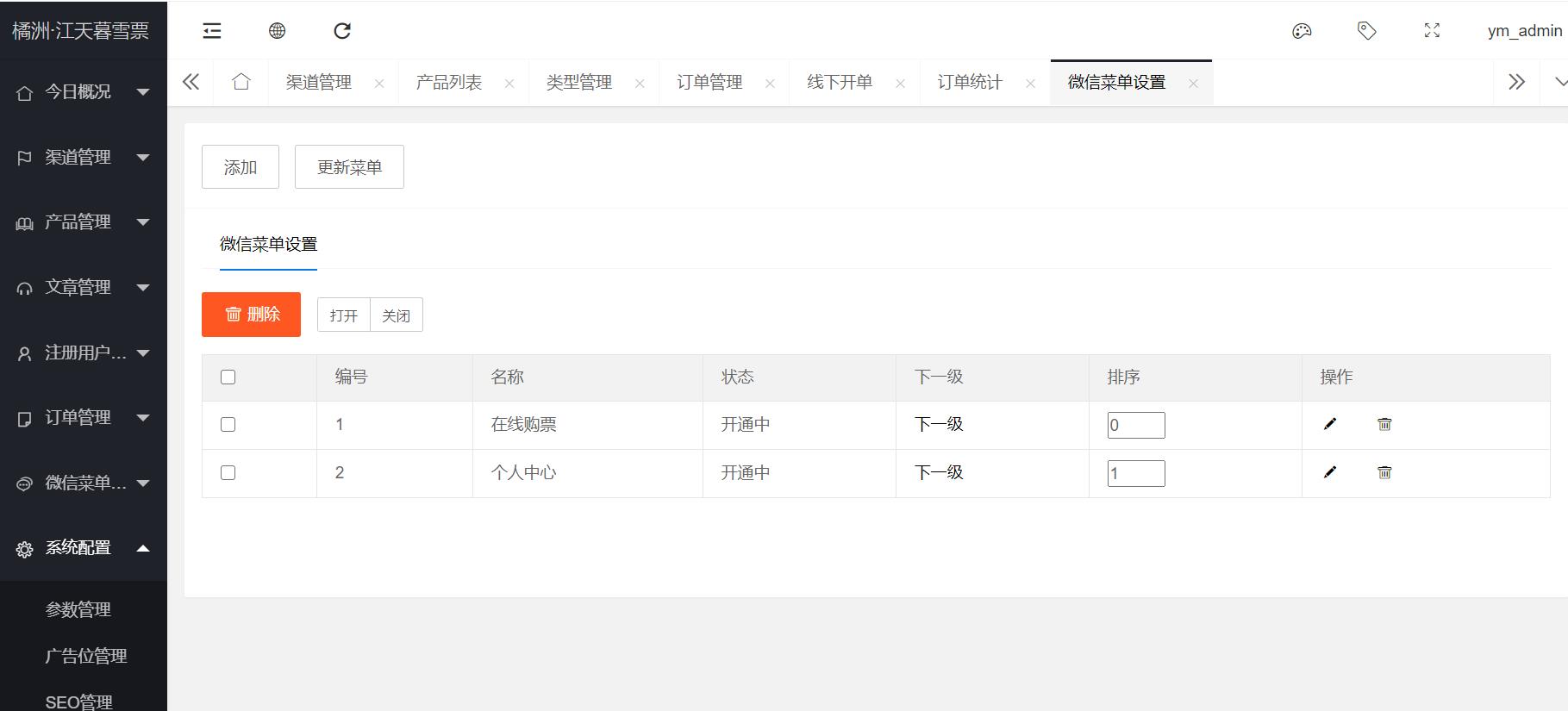The width and height of the screenshot is (1568, 711).
Task: Close the 微信菜单设置 tab
Action: coord(1193,84)
